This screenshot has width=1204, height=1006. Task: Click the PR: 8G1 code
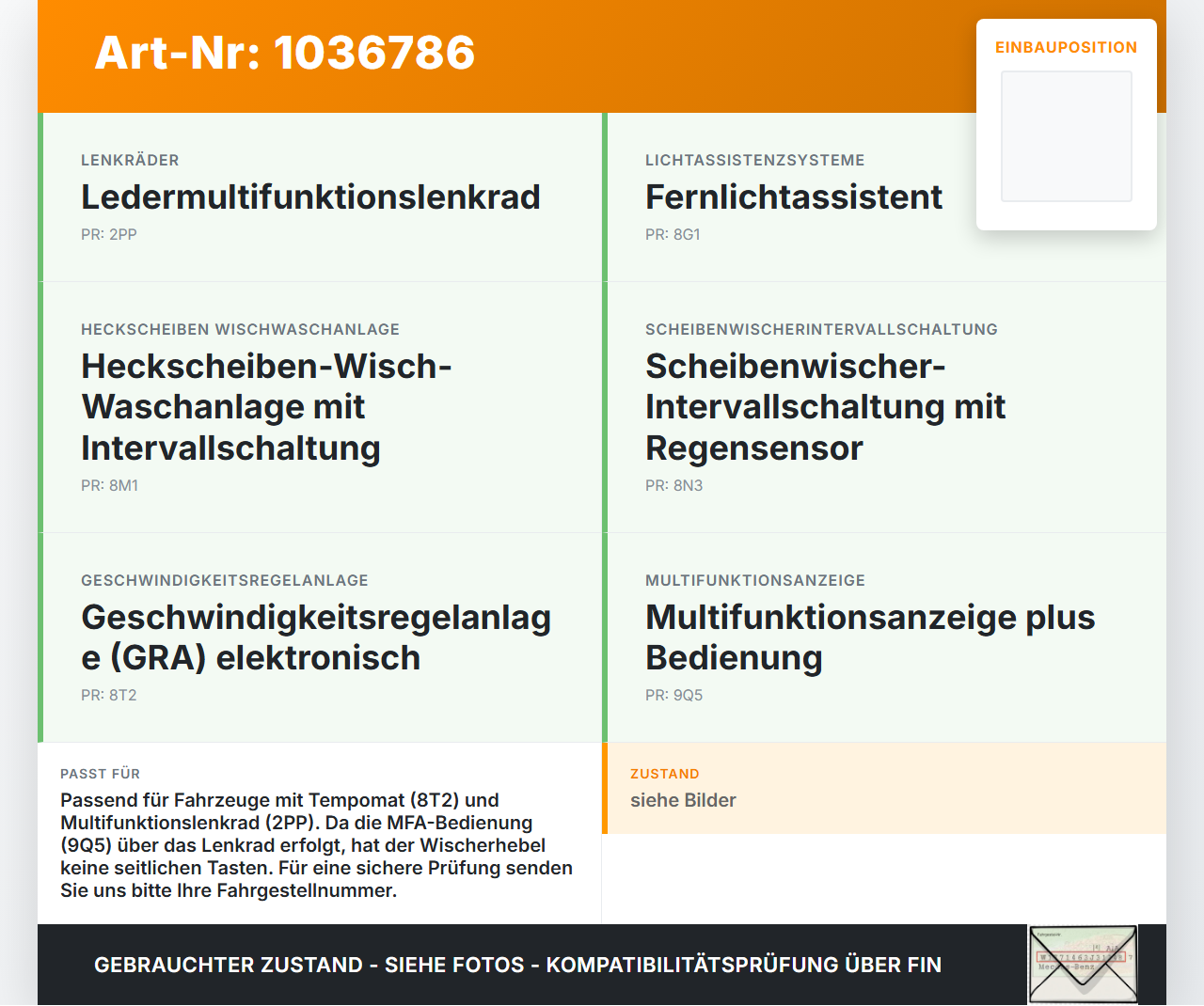(x=673, y=234)
